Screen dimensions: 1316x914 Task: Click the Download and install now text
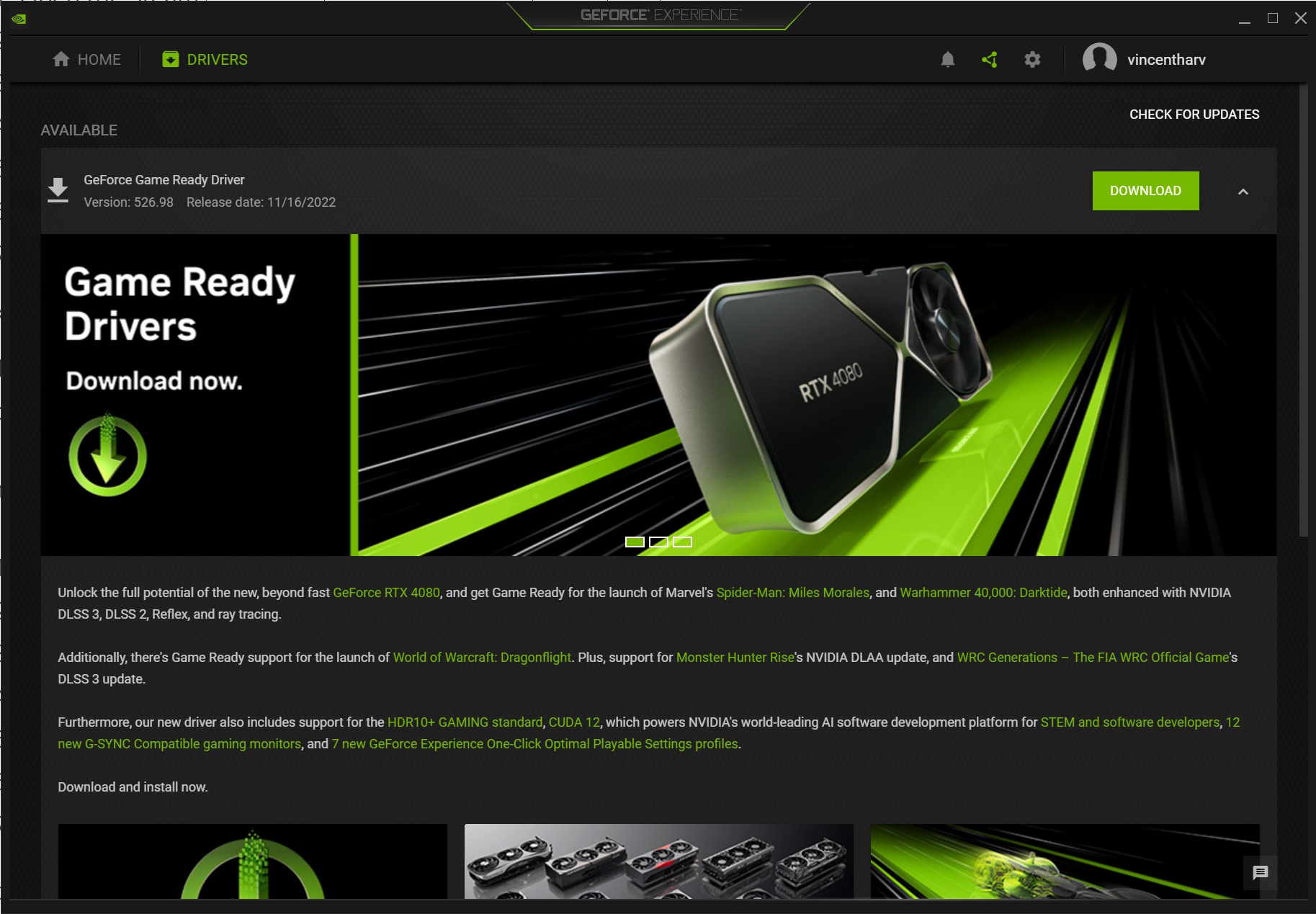point(133,787)
